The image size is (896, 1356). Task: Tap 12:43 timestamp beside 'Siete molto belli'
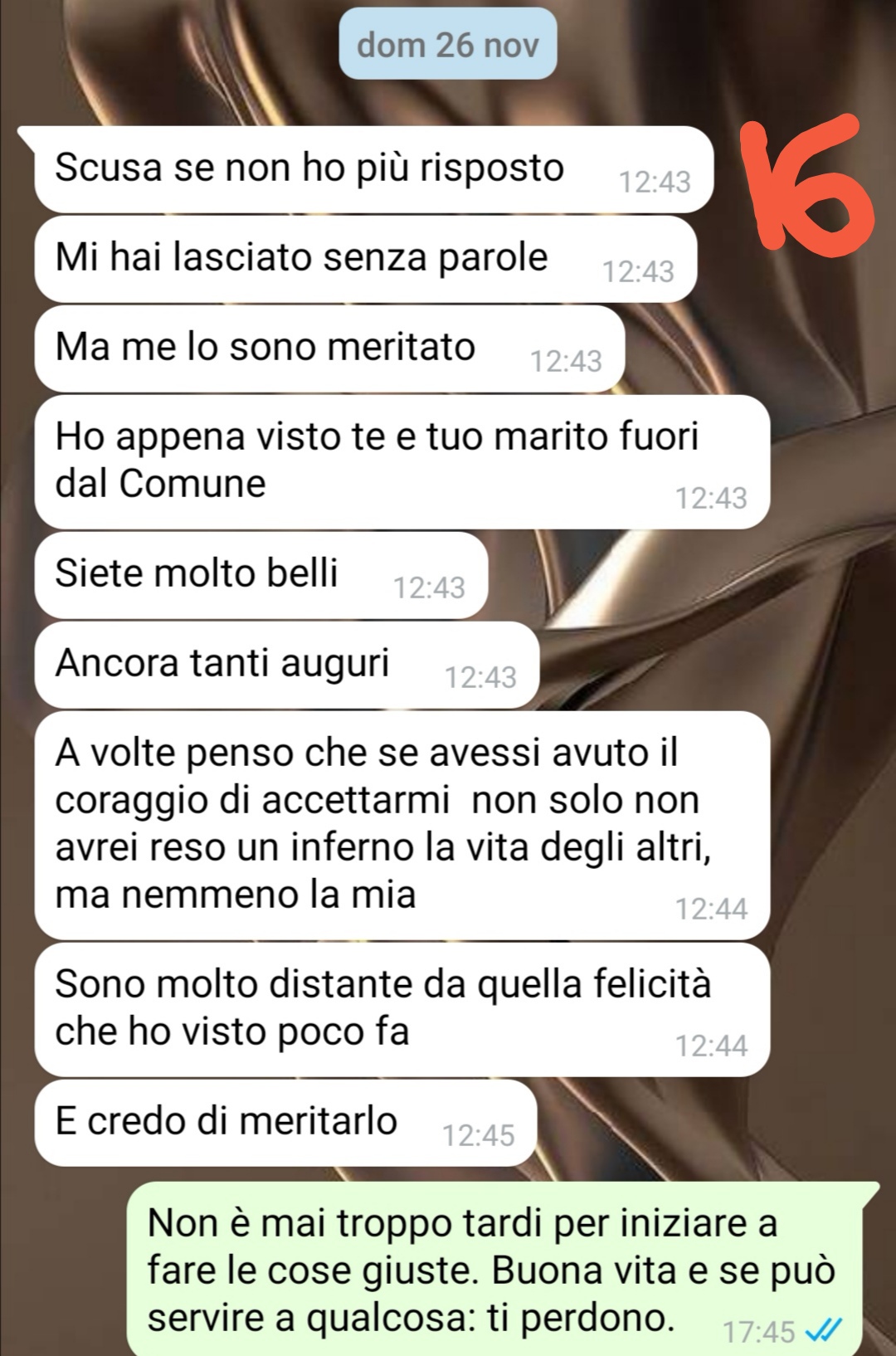coord(429,588)
